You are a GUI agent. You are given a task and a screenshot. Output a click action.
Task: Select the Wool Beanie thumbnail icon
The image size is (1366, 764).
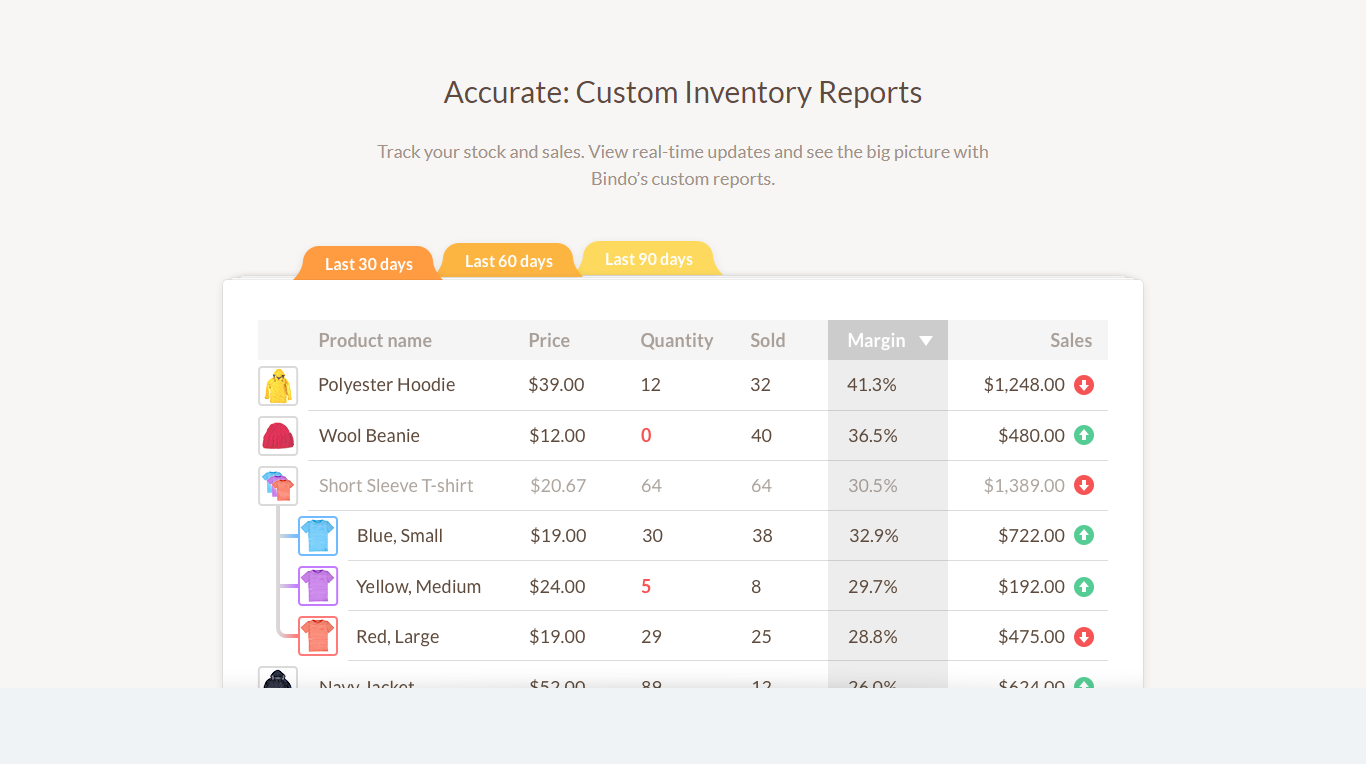[x=278, y=435]
